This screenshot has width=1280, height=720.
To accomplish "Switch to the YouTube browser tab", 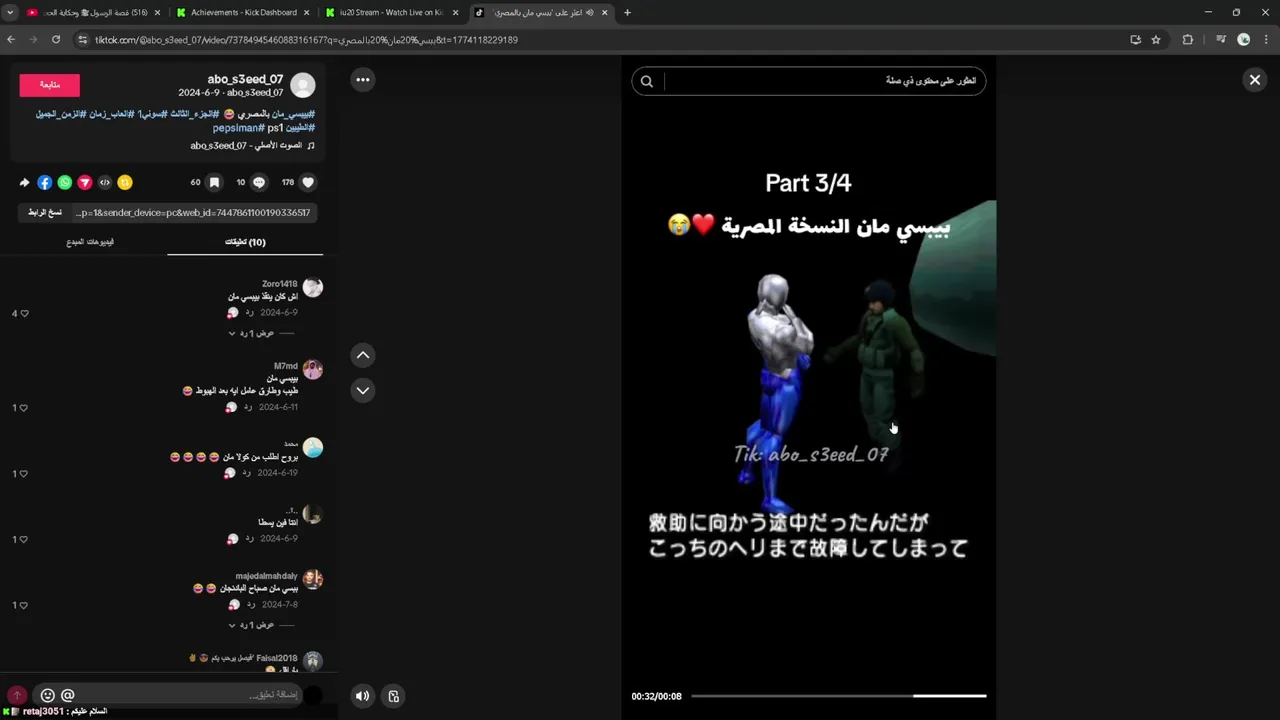I will coord(93,13).
